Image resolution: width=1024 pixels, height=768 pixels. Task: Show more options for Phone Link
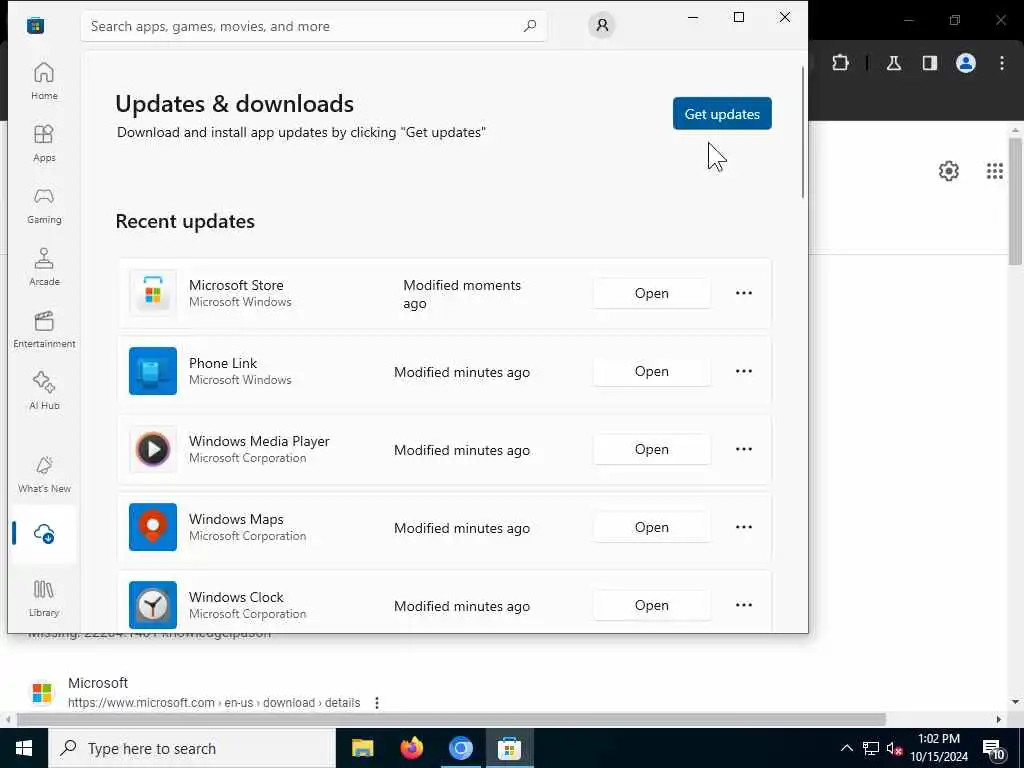744,371
